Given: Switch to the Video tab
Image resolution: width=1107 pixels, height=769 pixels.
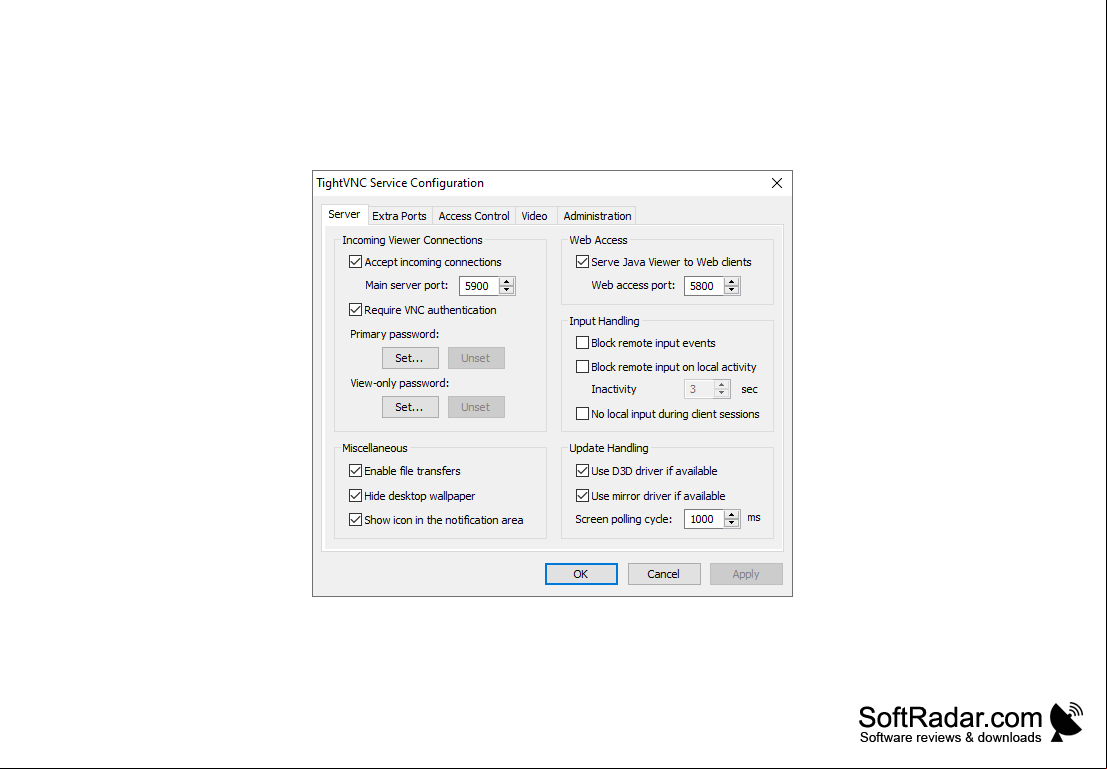Looking at the screenshot, I should pos(534,216).
